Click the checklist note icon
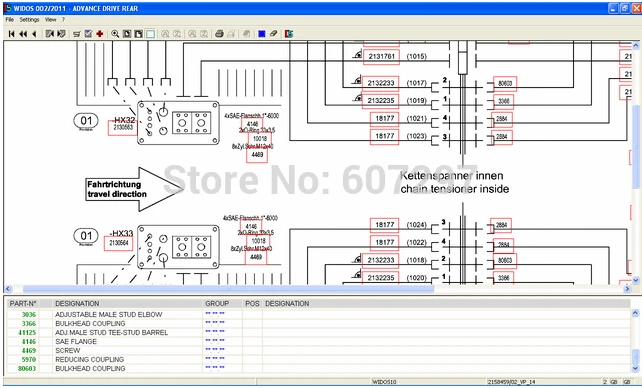The height and width of the screenshot is (388, 642). pos(88,34)
